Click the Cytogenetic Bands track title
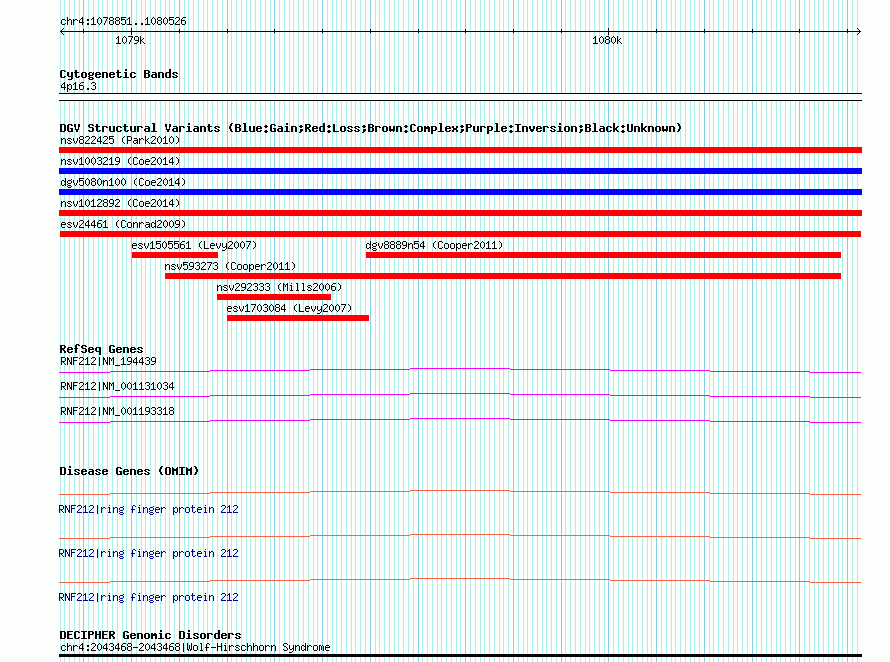The height and width of the screenshot is (662, 890). 119,74
